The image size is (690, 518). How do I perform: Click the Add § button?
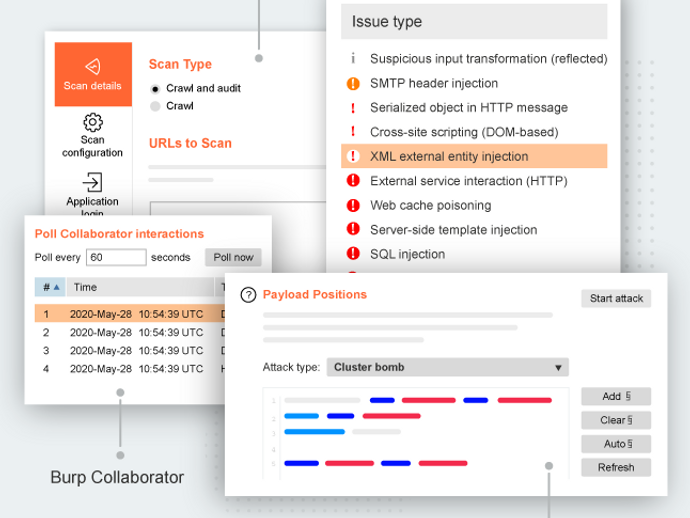coord(616,397)
